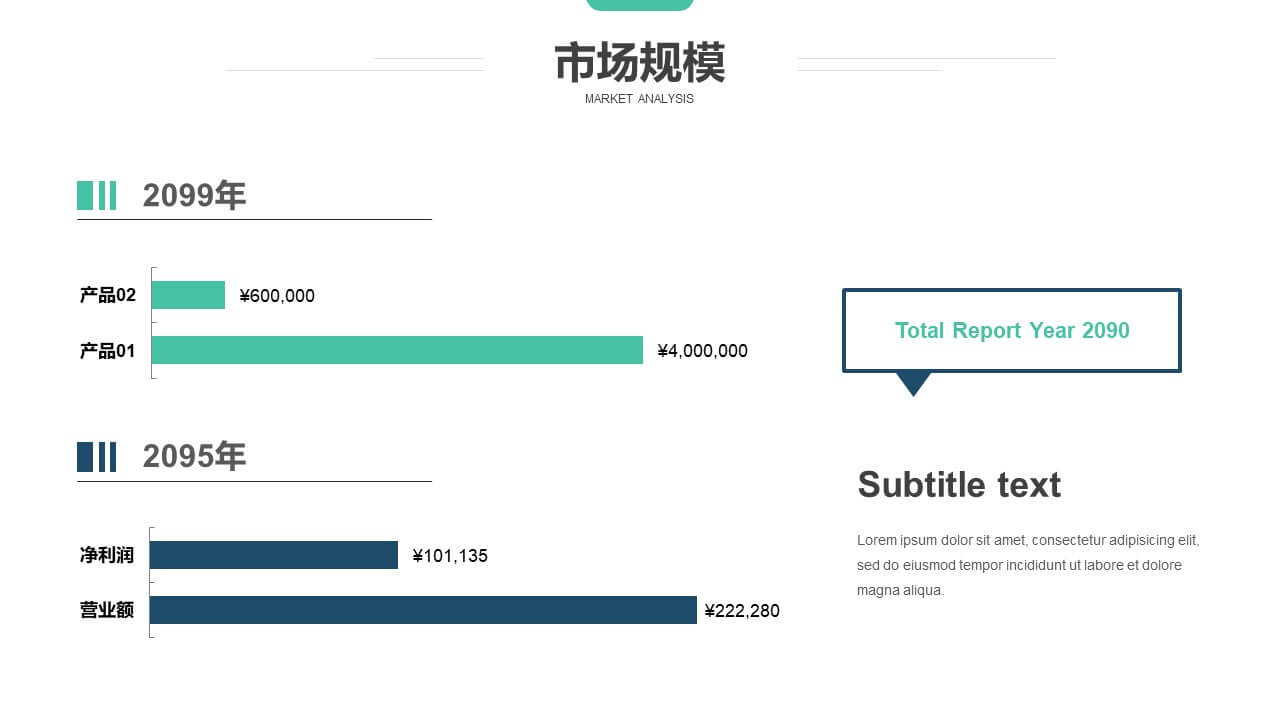The width and height of the screenshot is (1280, 720).
Task: Select the 净利润 navy bar
Action: (274, 555)
